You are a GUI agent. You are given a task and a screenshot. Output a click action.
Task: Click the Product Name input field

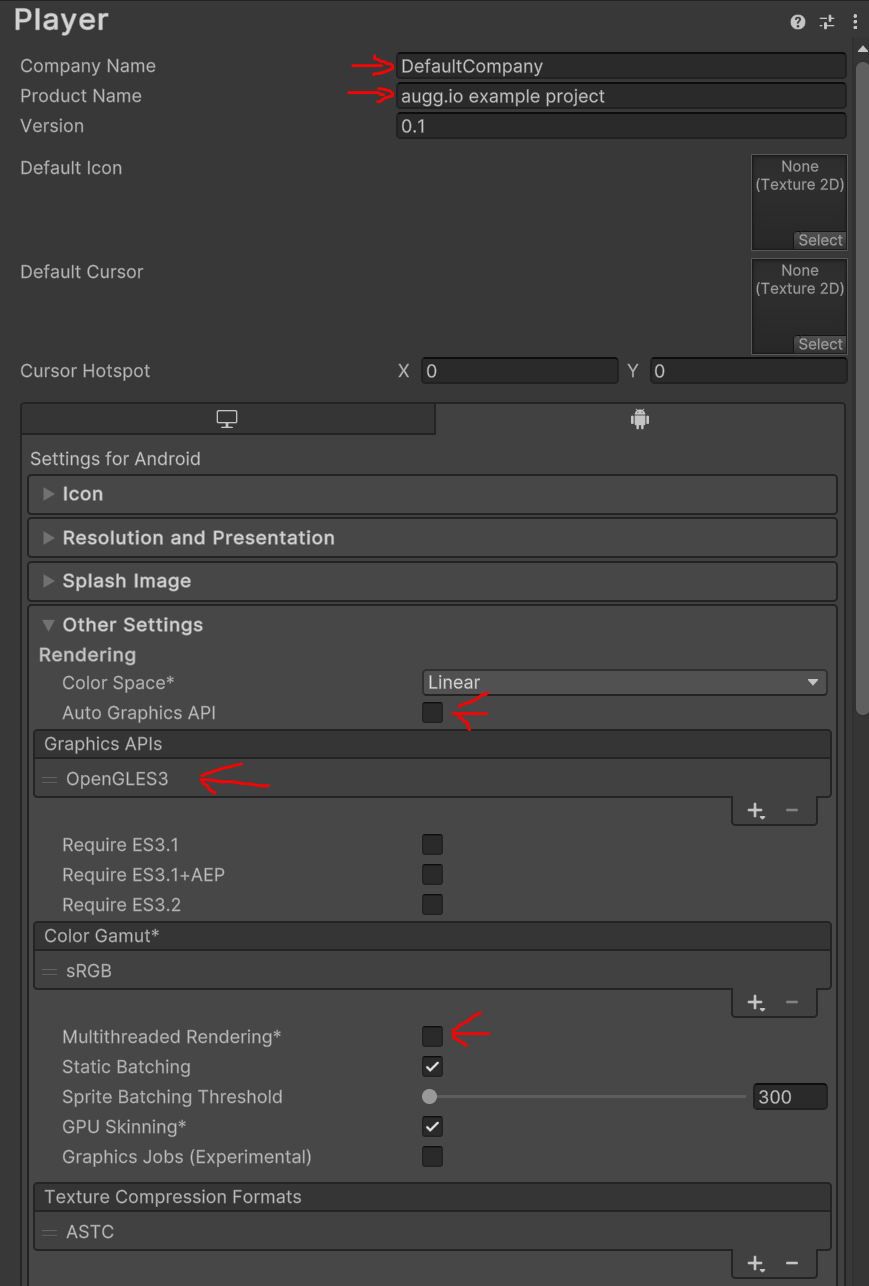point(620,96)
